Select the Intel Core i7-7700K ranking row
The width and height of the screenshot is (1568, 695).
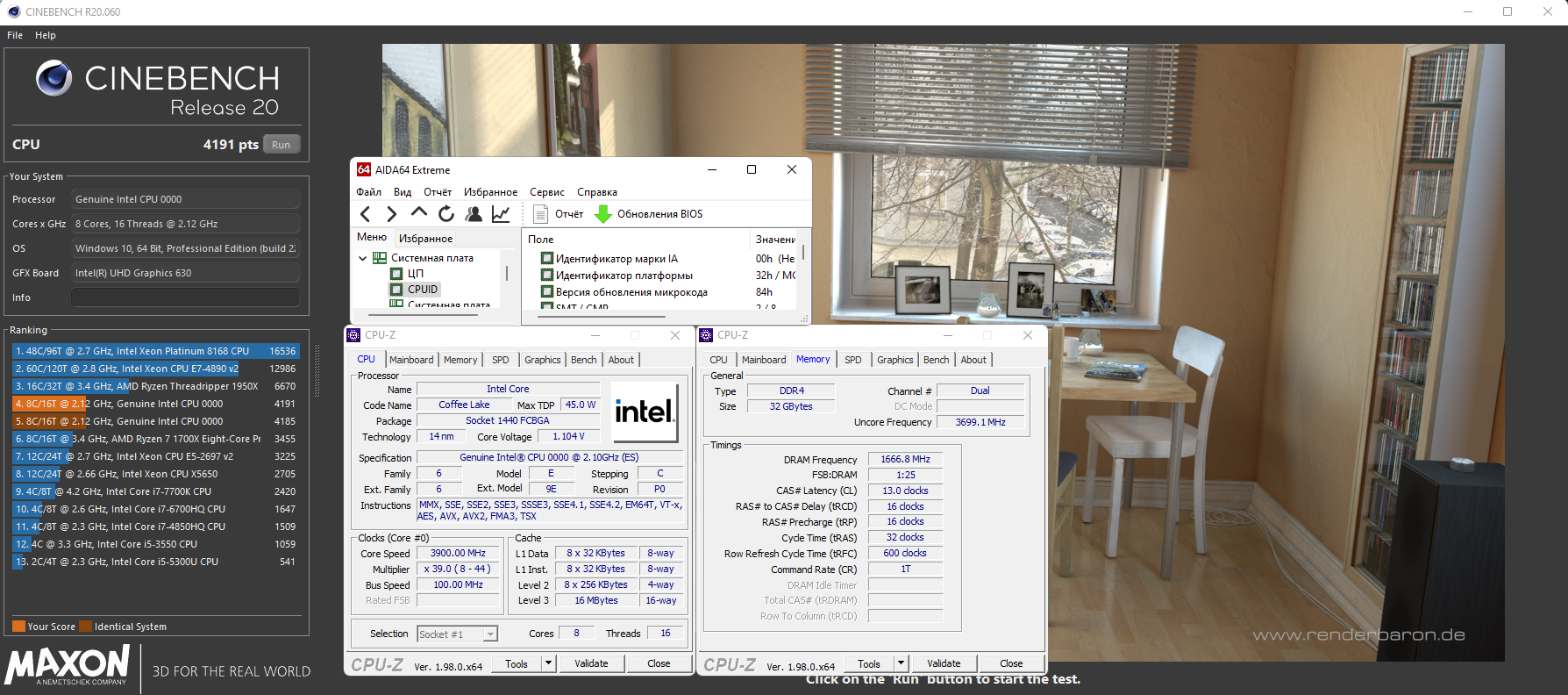tap(155, 491)
